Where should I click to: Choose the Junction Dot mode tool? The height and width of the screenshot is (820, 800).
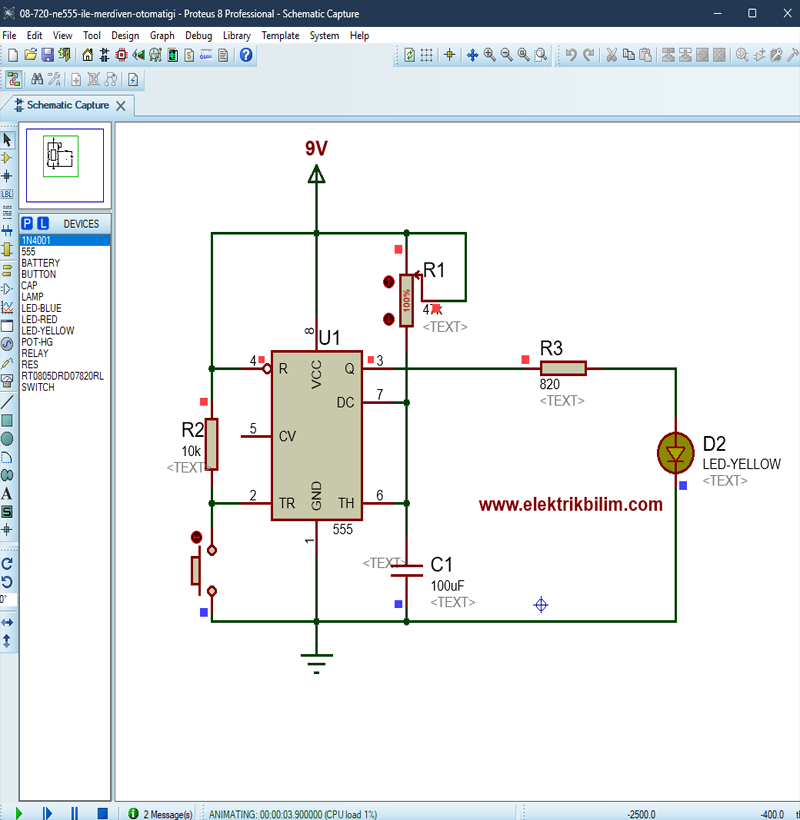[x=7, y=175]
